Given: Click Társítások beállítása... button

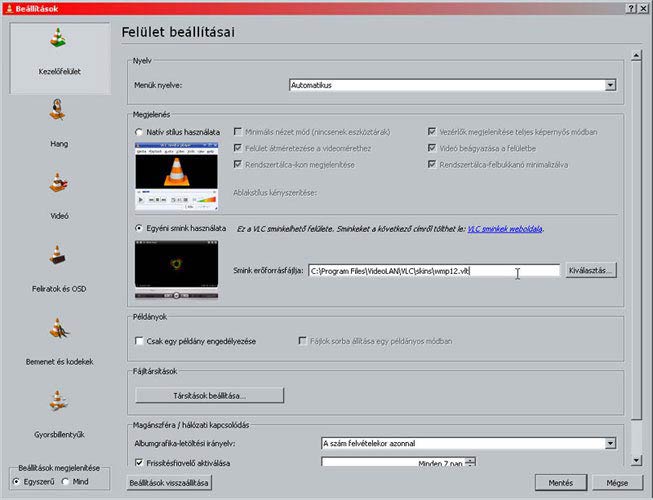Looking at the screenshot, I should tap(209, 396).
